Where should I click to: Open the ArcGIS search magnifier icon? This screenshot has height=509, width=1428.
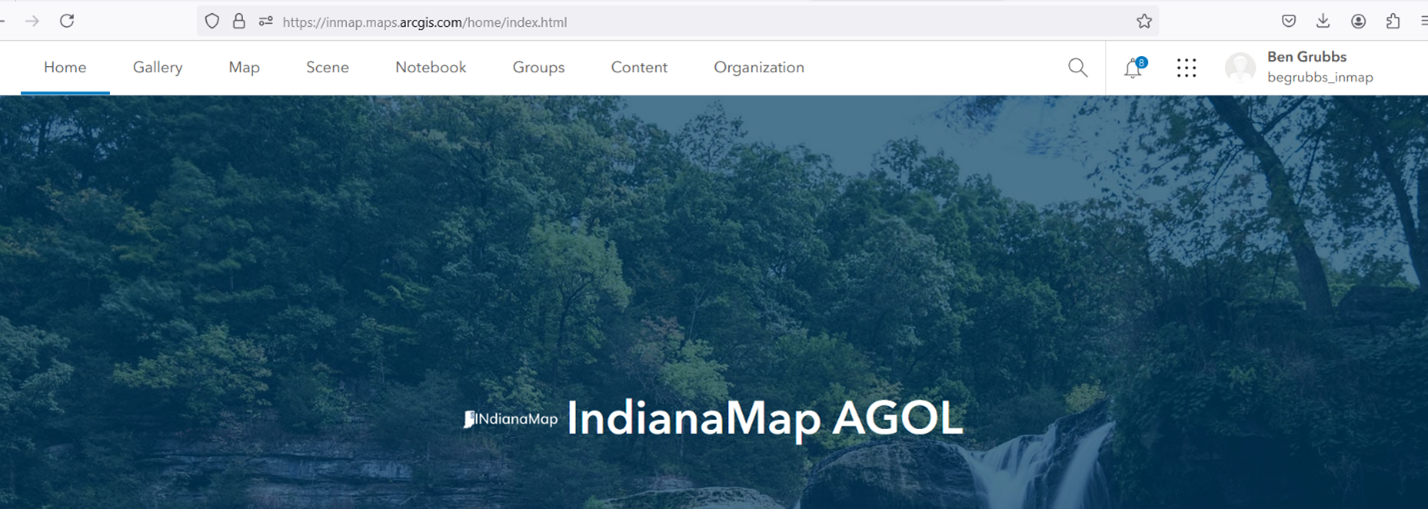click(1077, 67)
